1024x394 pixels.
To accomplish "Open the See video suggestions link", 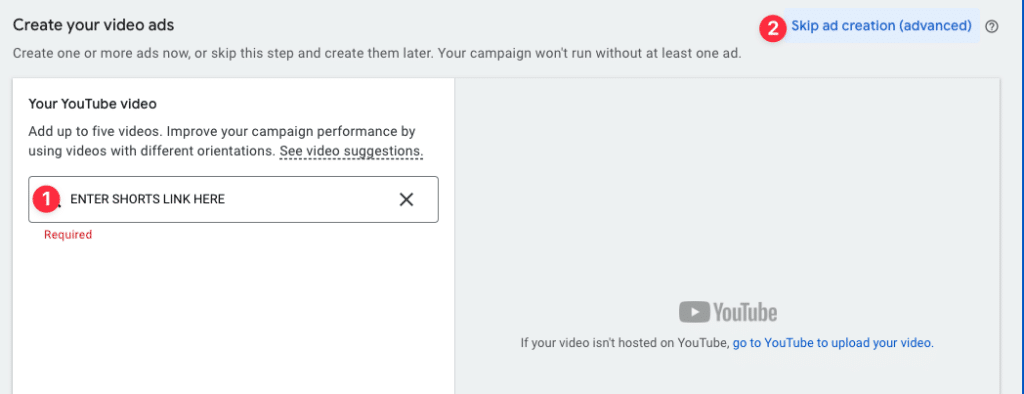I will [352, 152].
